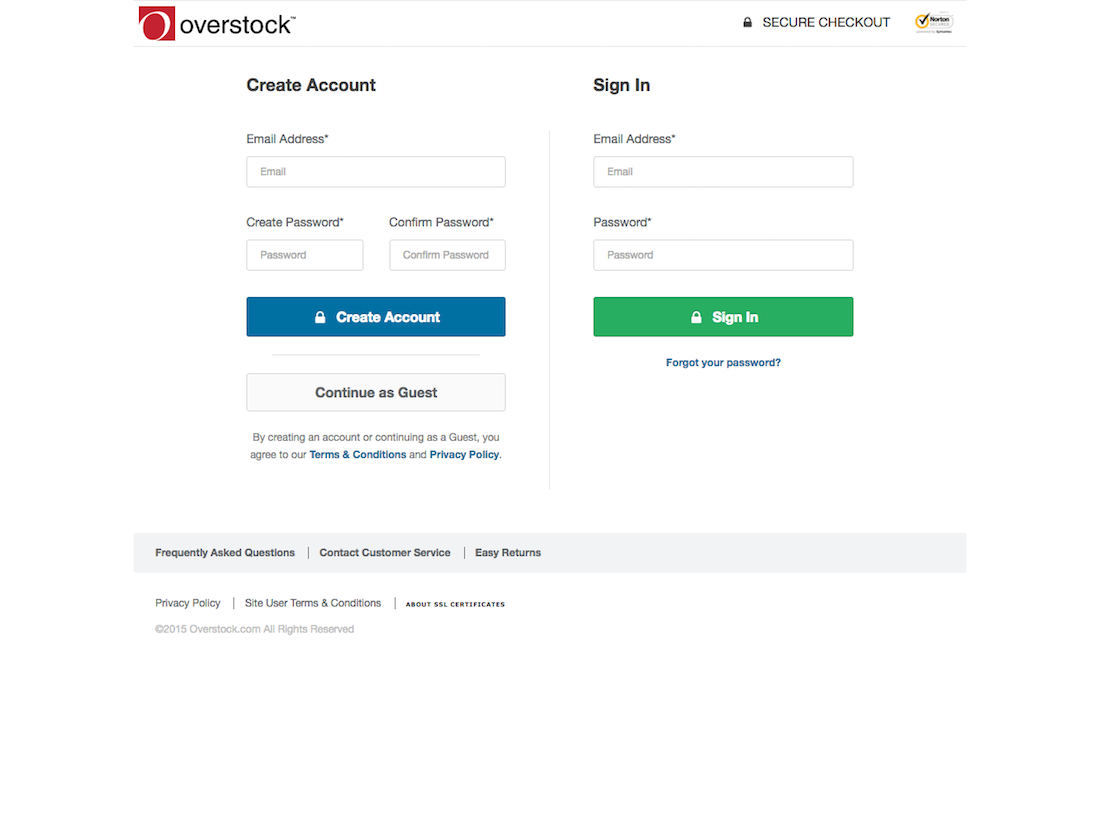The image size is (1100, 828).
Task: Open Site User Terms & Conditions
Action: [x=312, y=603]
